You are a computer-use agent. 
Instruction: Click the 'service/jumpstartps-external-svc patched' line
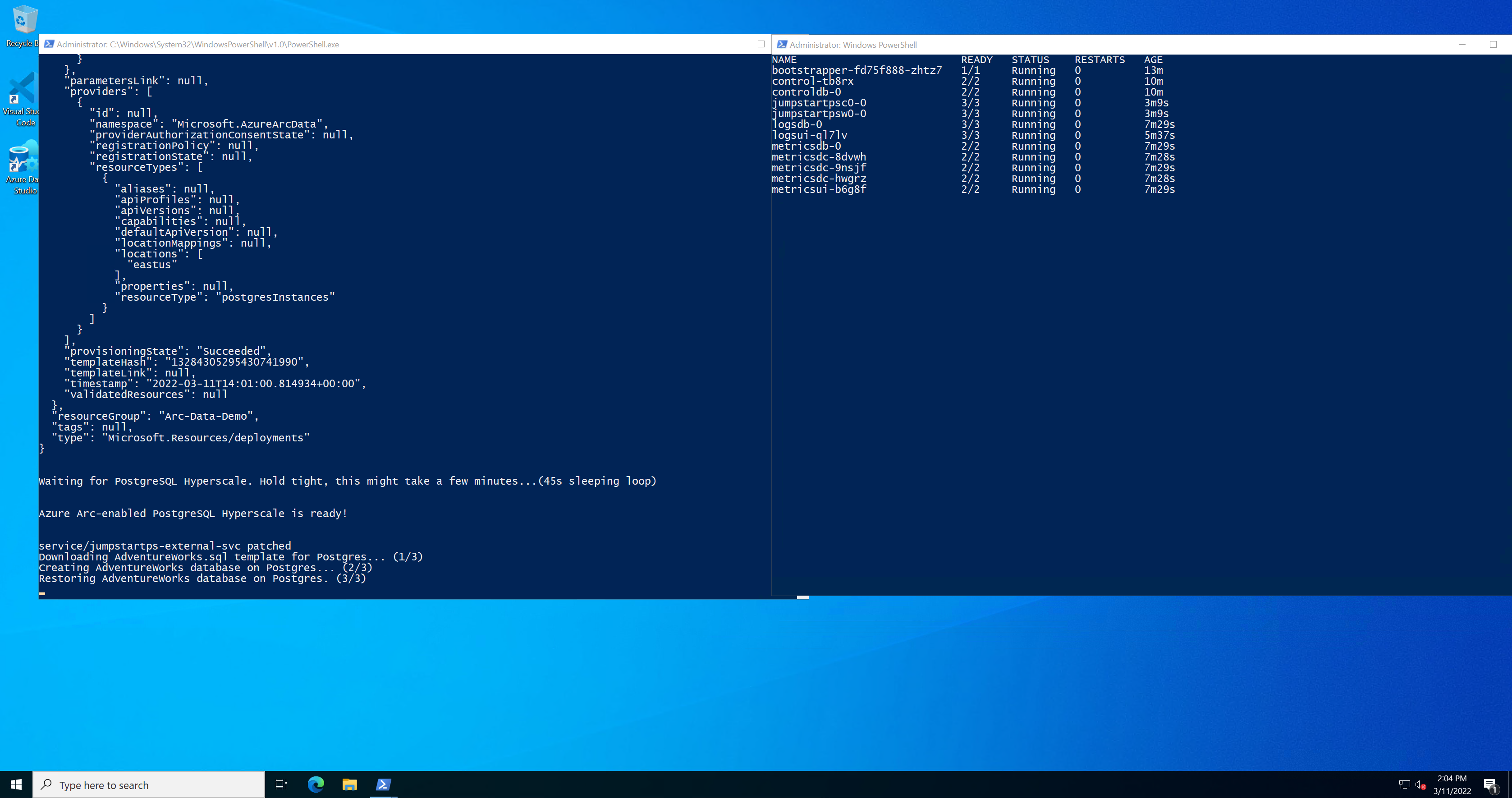(x=165, y=546)
